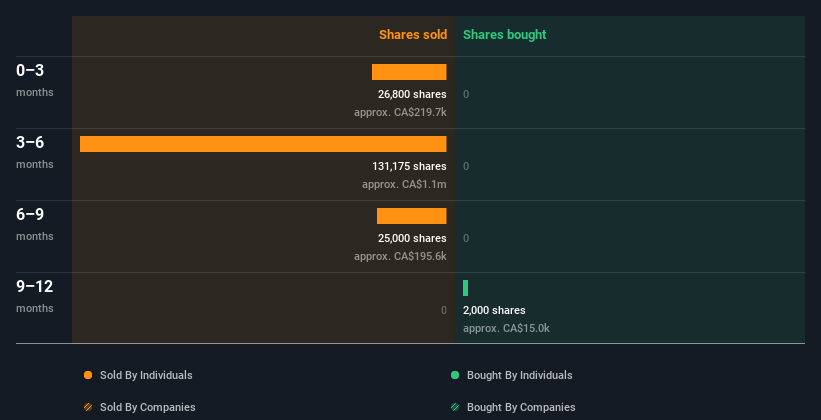This screenshot has height=420, width=821.
Task: Select the 0–3 months orange sold bar
Action: (x=409, y=72)
